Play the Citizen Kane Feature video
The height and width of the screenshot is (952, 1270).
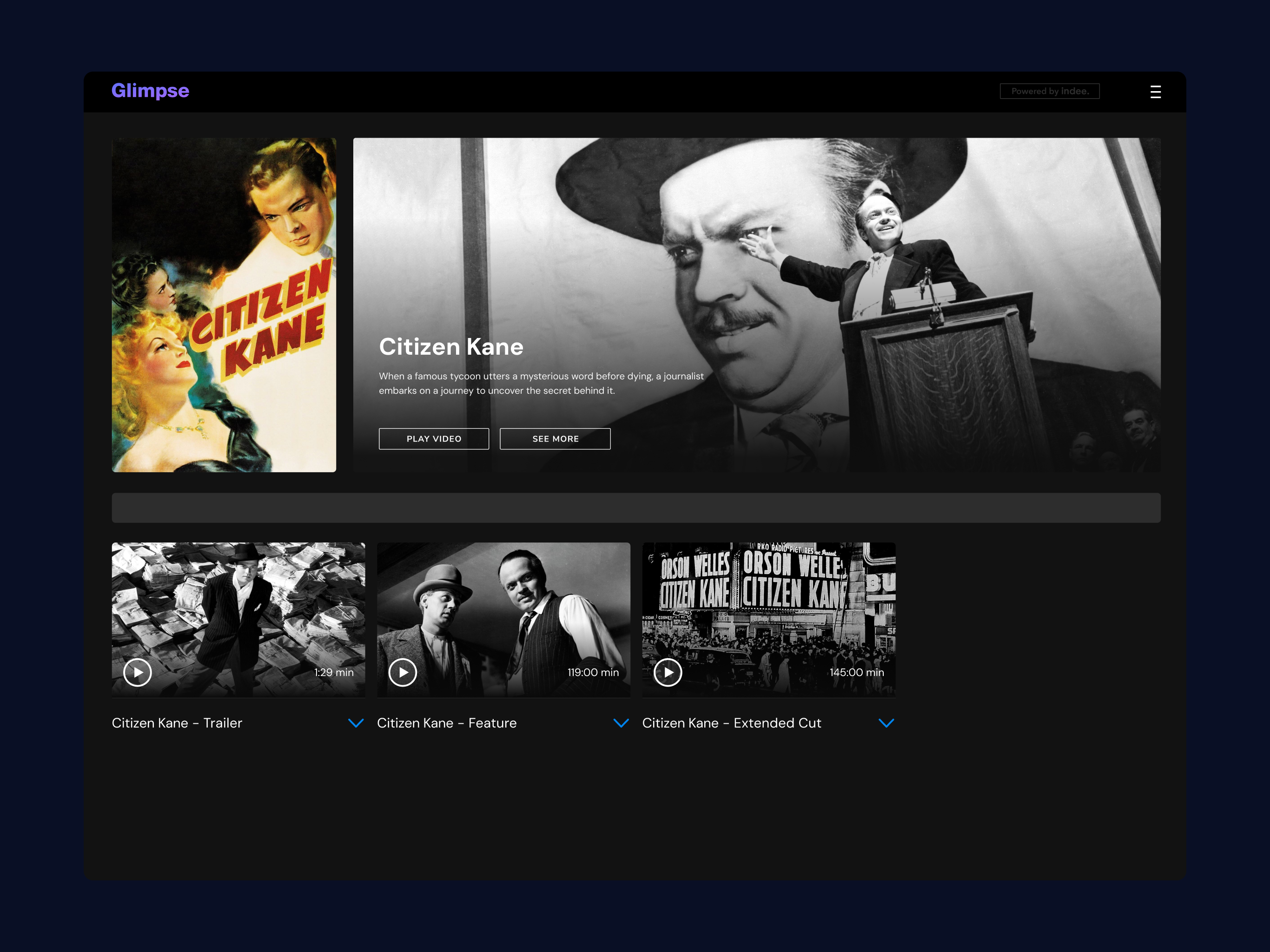tap(403, 672)
